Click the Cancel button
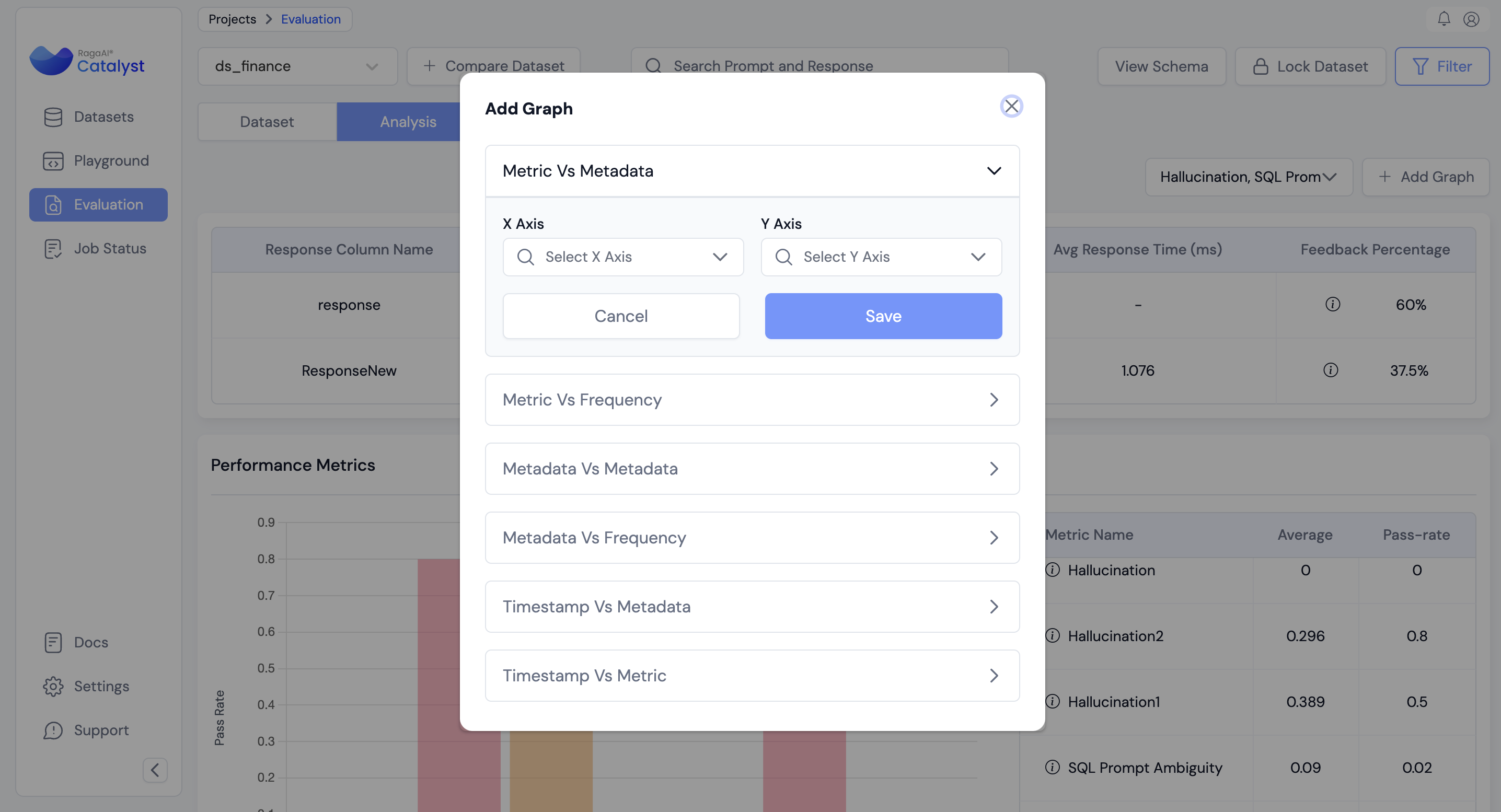The width and height of the screenshot is (1501, 812). tap(620, 316)
